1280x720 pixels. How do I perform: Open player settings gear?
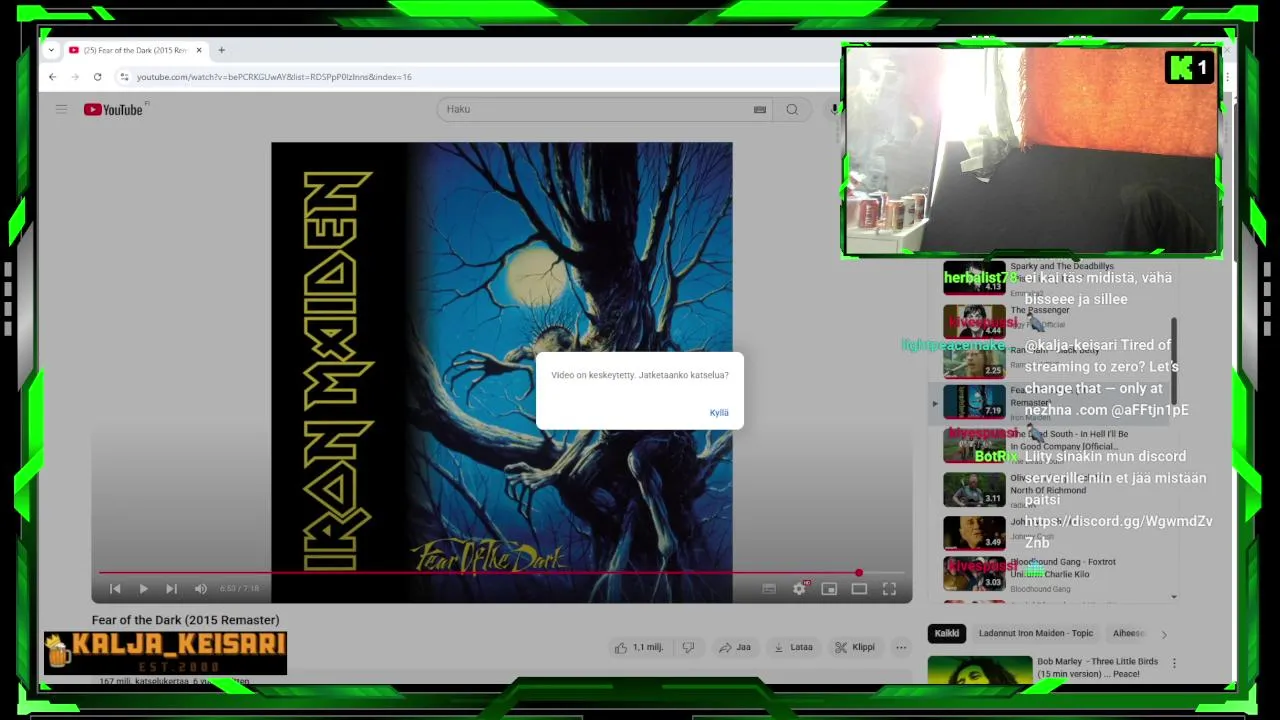pos(799,589)
